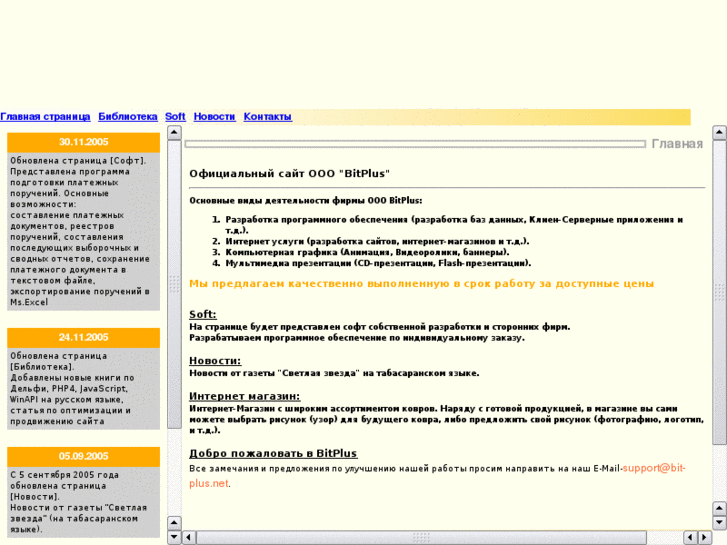Click the horizontal scrollbar thumb
The width and height of the screenshot is (727, 545).
coord(421,538)
